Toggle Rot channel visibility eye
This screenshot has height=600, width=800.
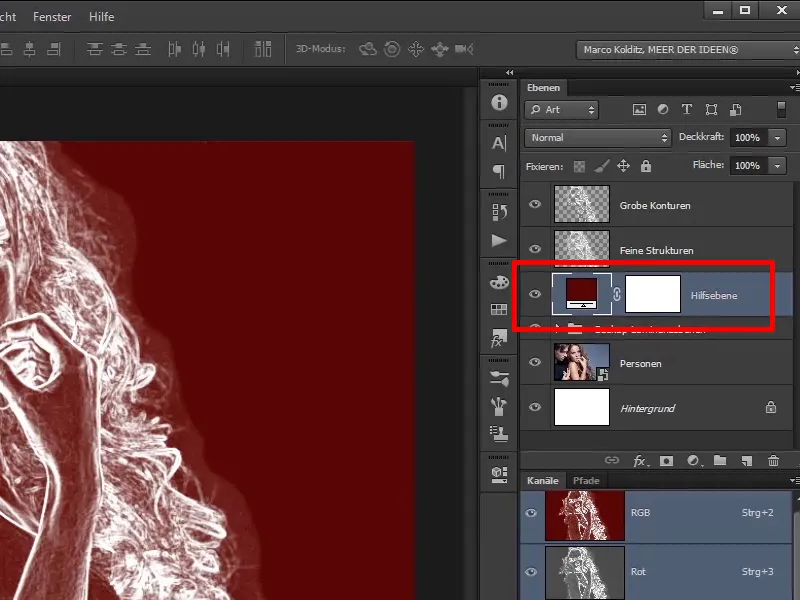[531, 572]
